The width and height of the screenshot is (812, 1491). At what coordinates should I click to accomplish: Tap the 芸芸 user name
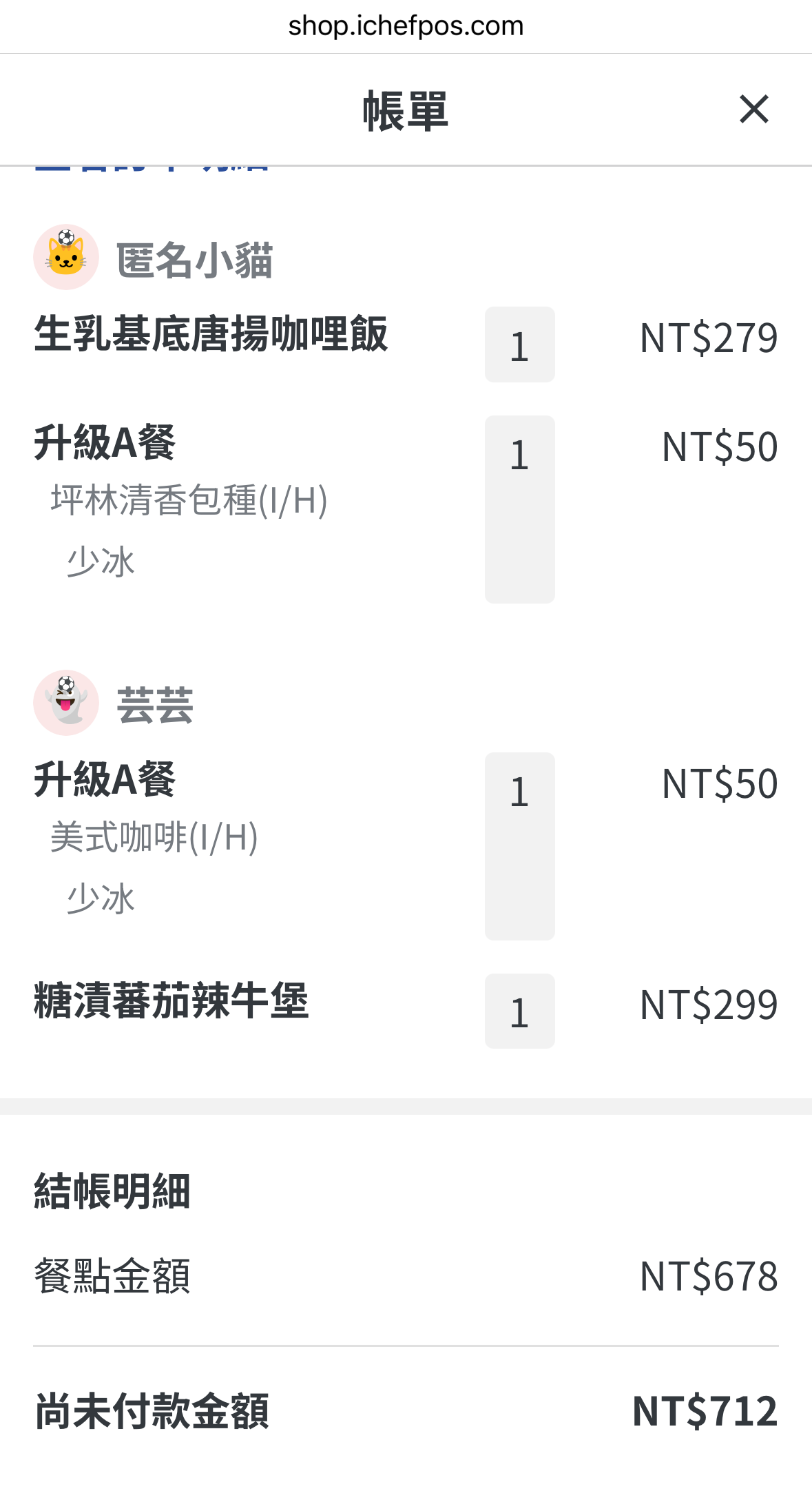(155, 706)
